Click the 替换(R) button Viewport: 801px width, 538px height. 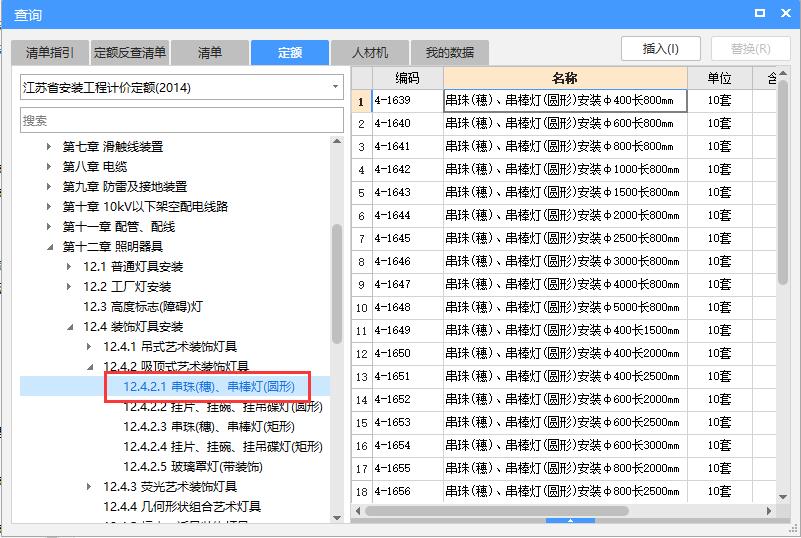[750, 49]
